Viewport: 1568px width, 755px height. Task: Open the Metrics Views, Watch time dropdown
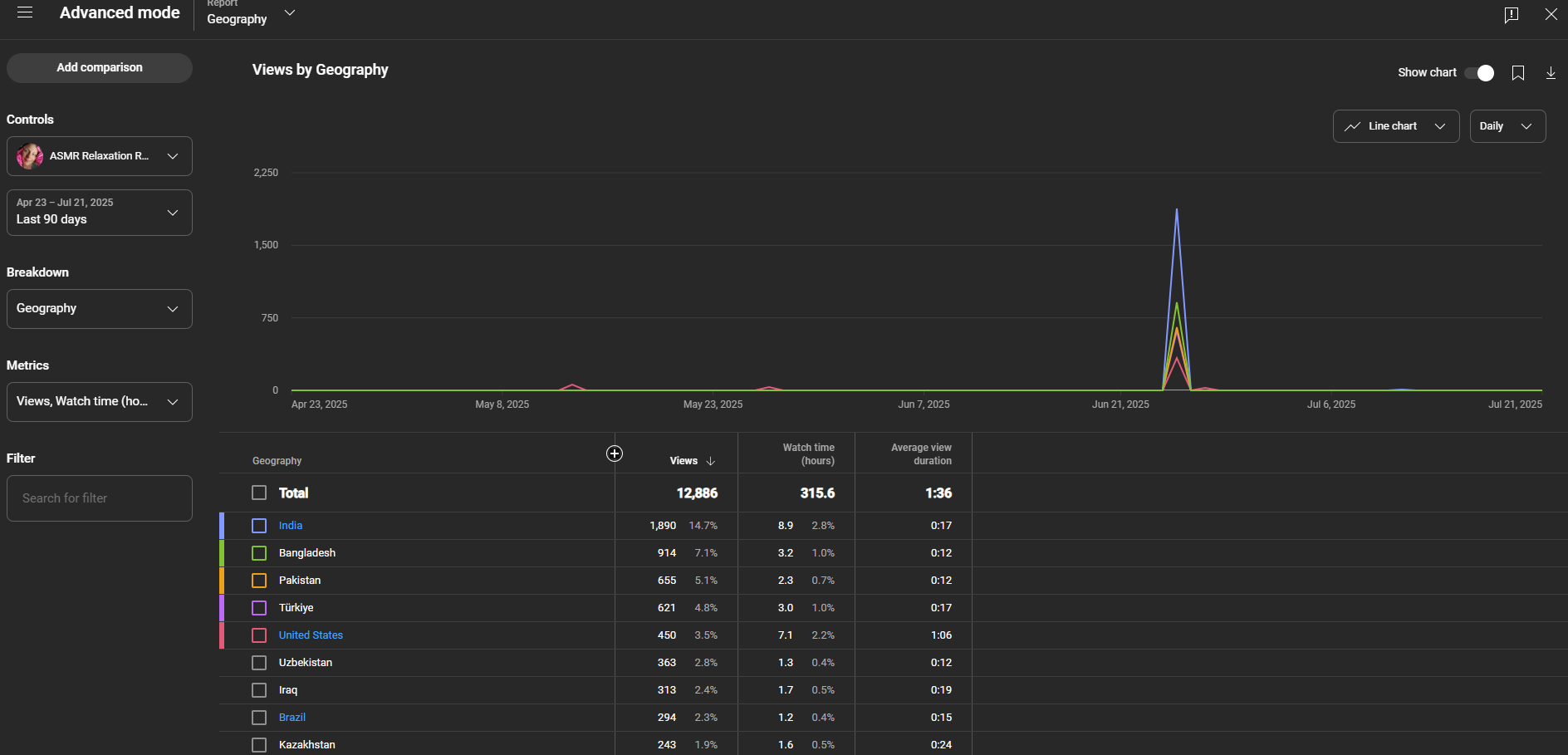point(100,402)
